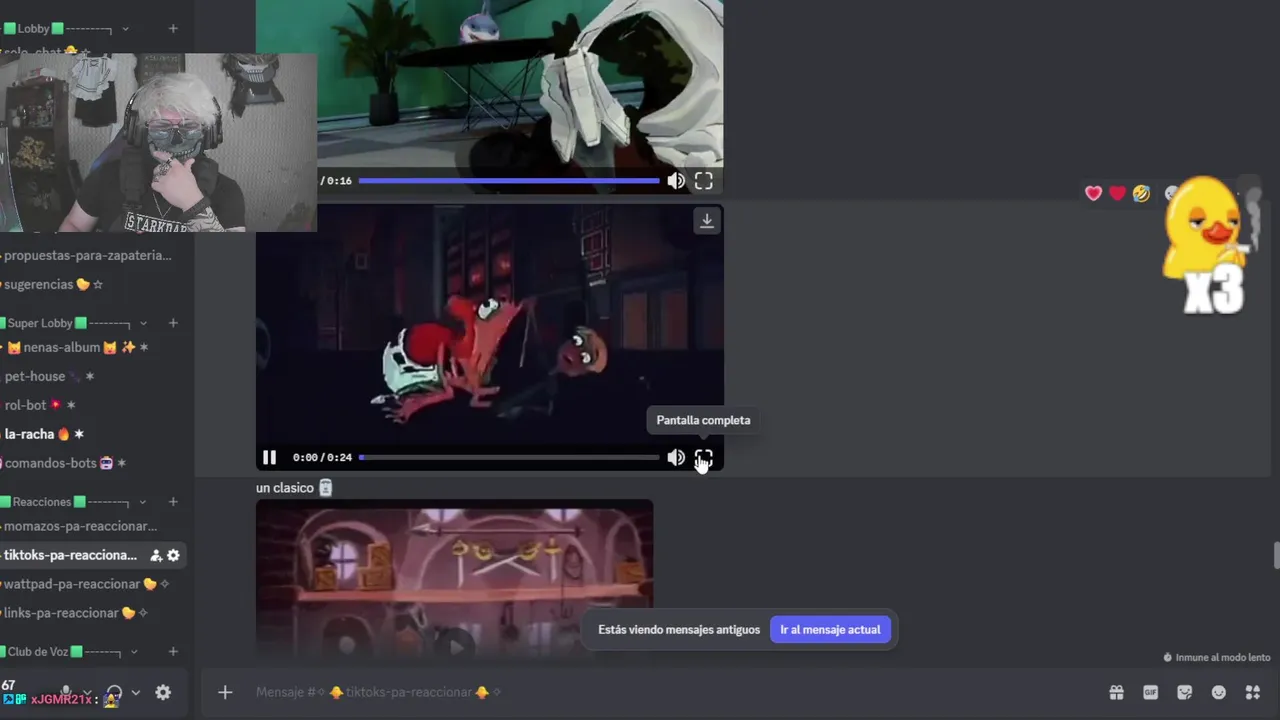Image resolution: width=1280 pixels, height=720 pixels.
Task: Click the chat scrollbar thumb
Action: [1275, 554]
